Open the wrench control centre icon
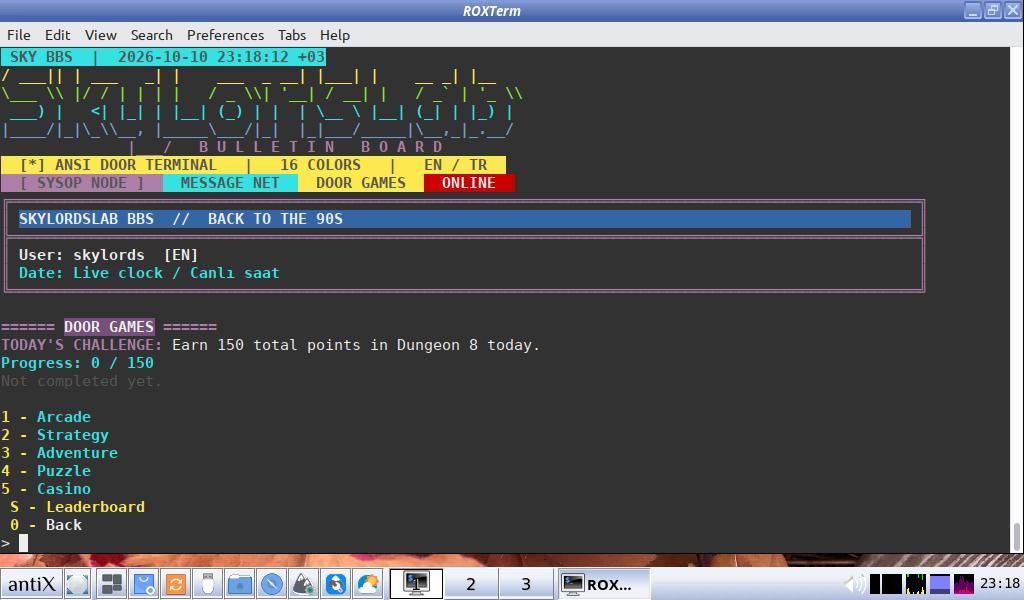Image resolution: width=1024 pixels, height=600 pixels. 336,584
